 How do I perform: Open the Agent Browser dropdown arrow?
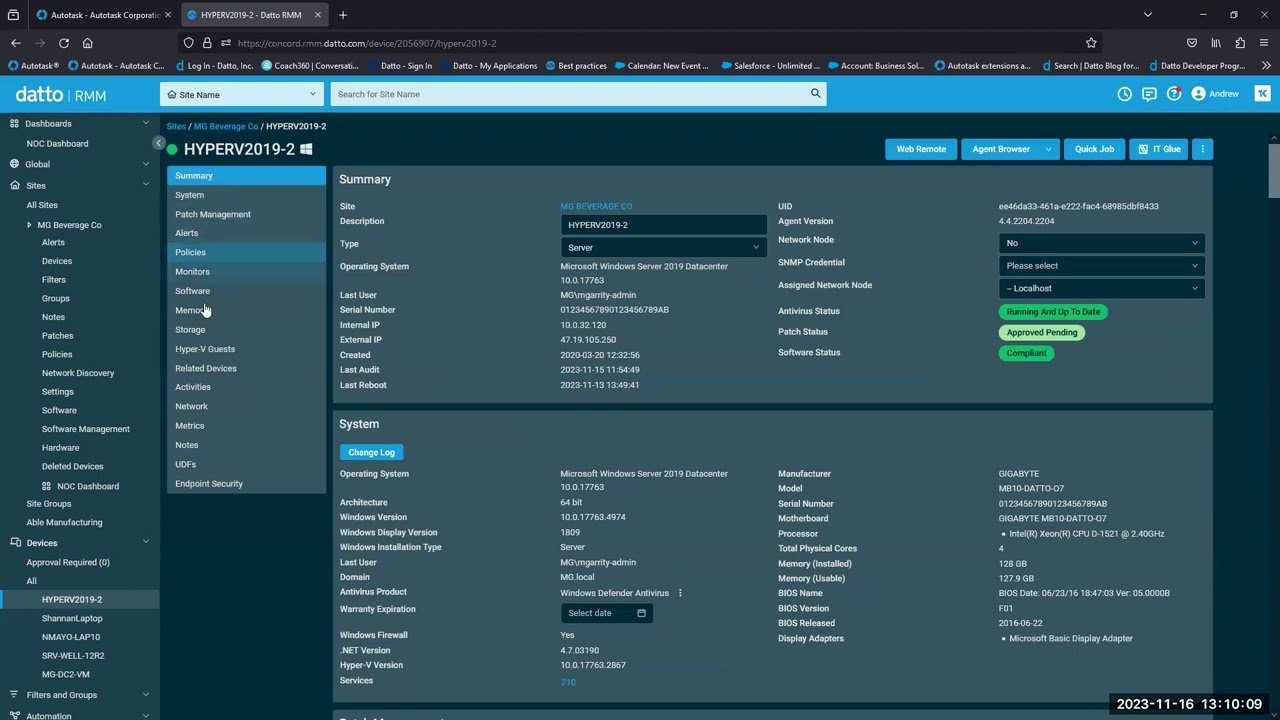1048,149
